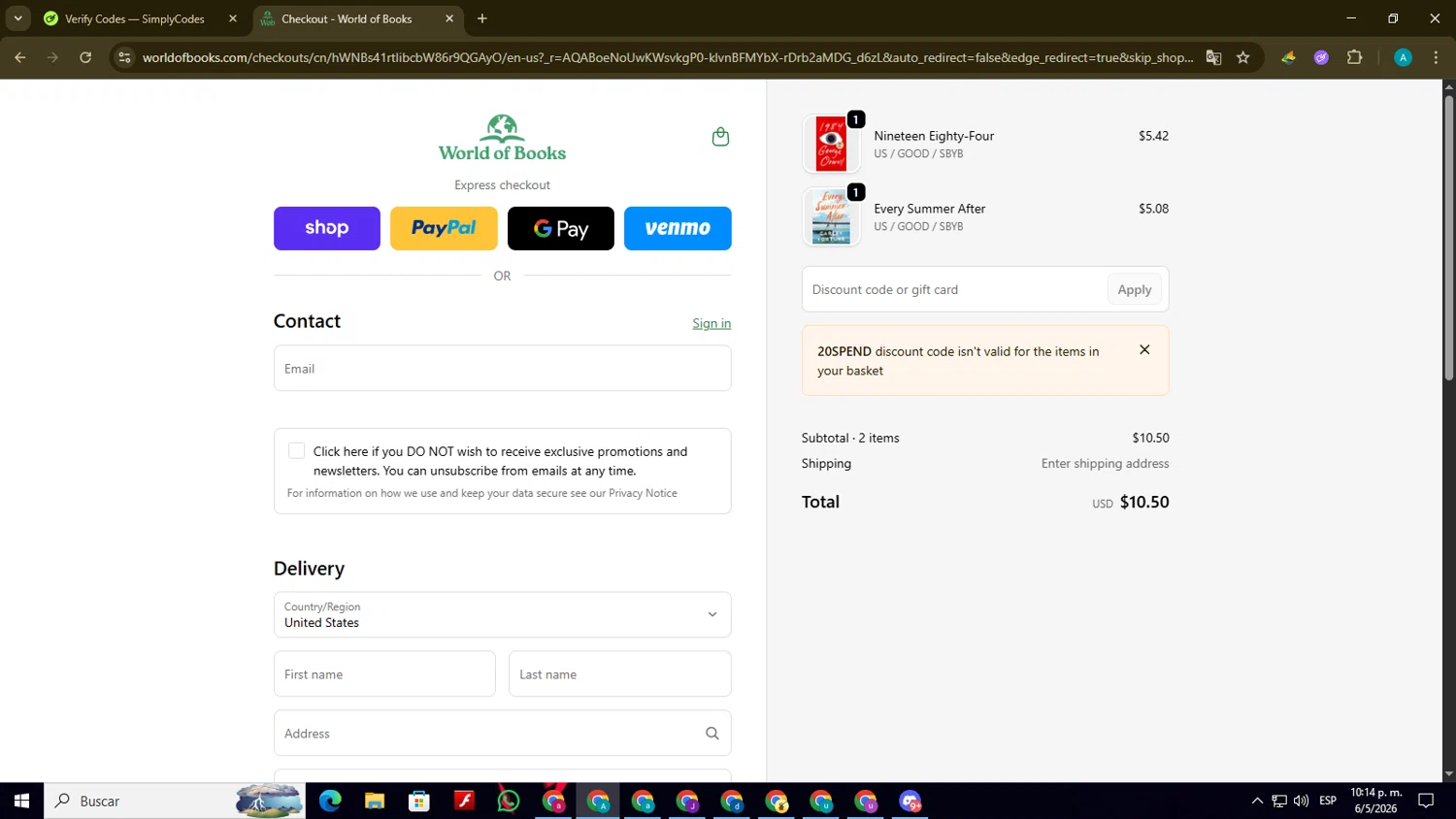Click the browser address bar URL
Screen dimensions: 1456x819
coord(668,57)
